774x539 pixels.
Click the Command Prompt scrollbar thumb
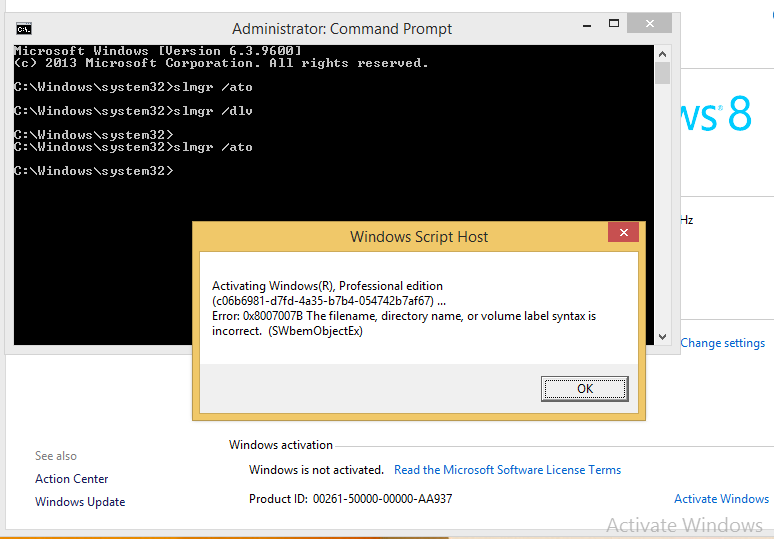pyautogui.click(x=662, y=73)
